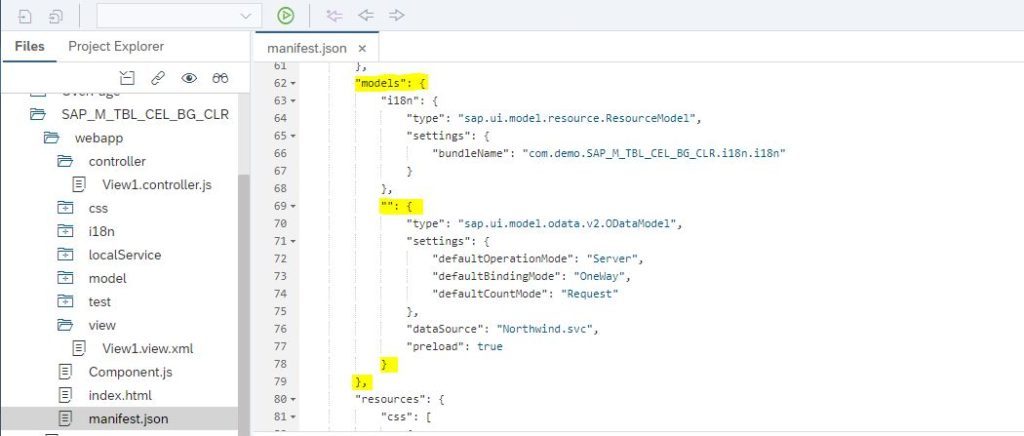Click the green Run button

tap(285, 16)
